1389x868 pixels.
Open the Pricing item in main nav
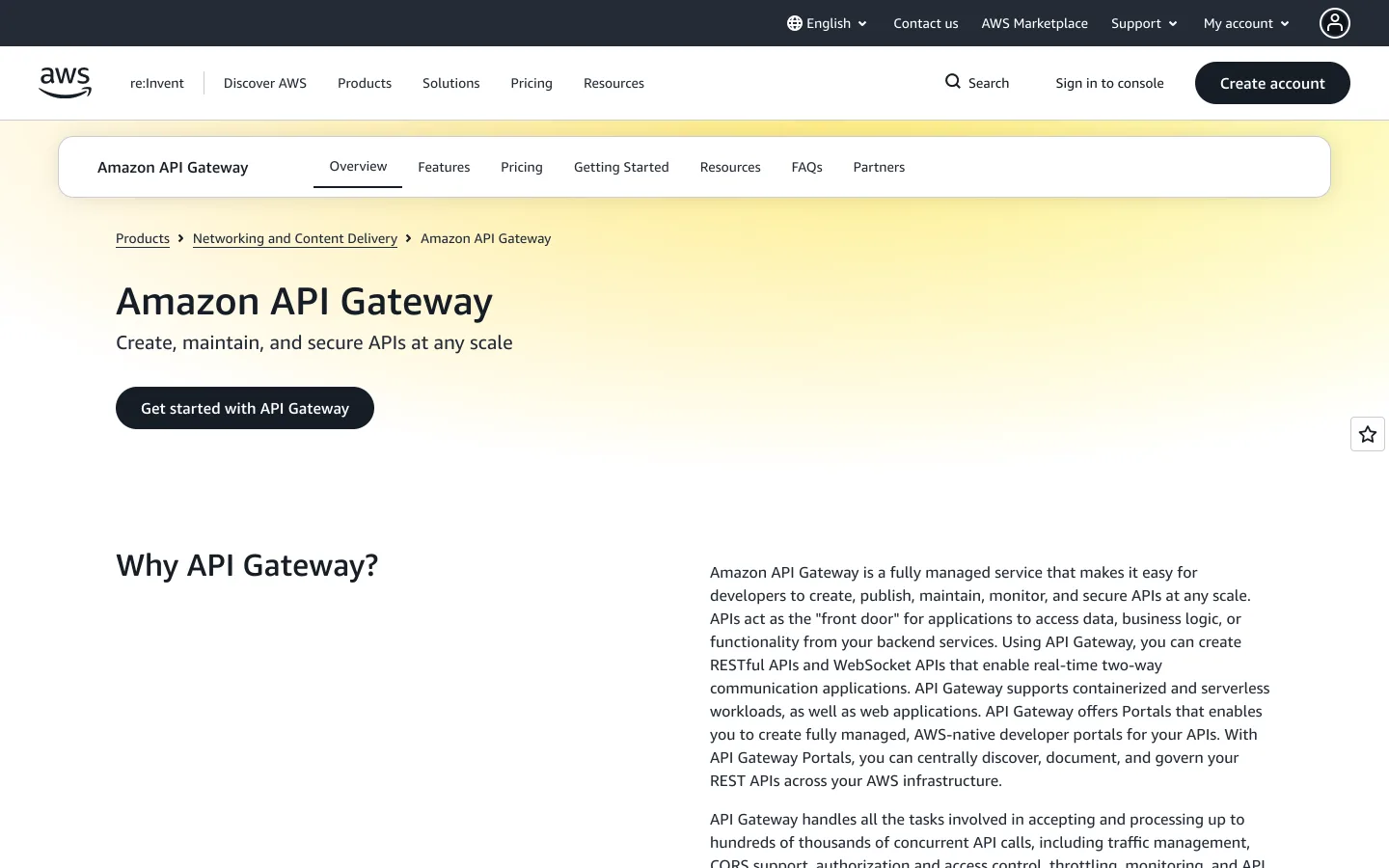(531, 83)
